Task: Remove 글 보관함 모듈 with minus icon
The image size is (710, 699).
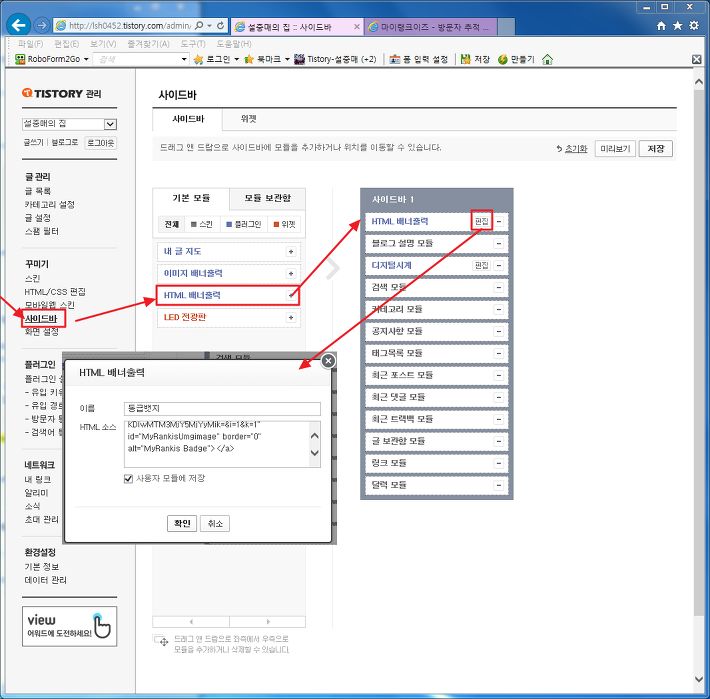Action: 499,441
